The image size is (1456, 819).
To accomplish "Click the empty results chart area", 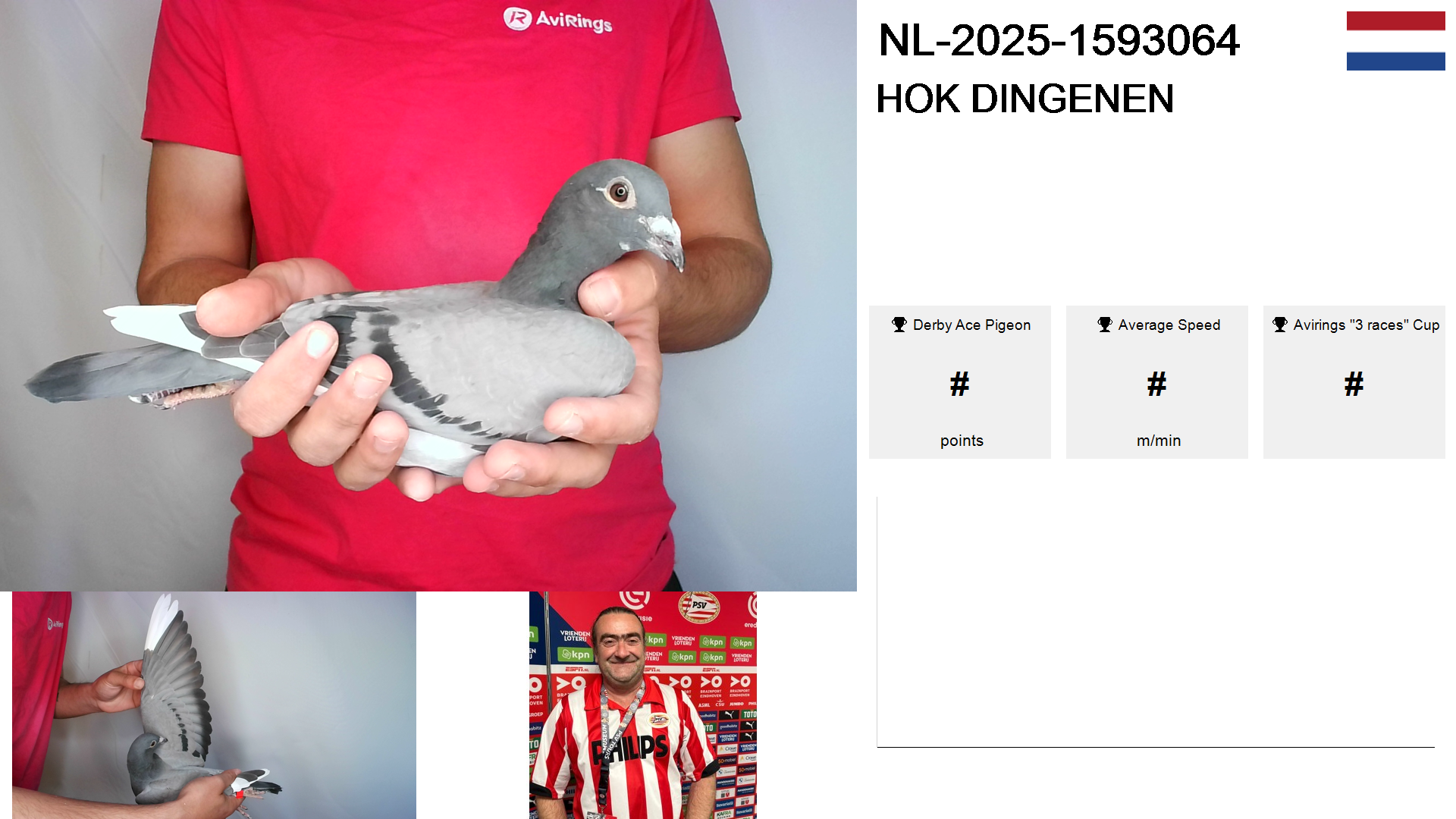I will [x=1156, y=622].
